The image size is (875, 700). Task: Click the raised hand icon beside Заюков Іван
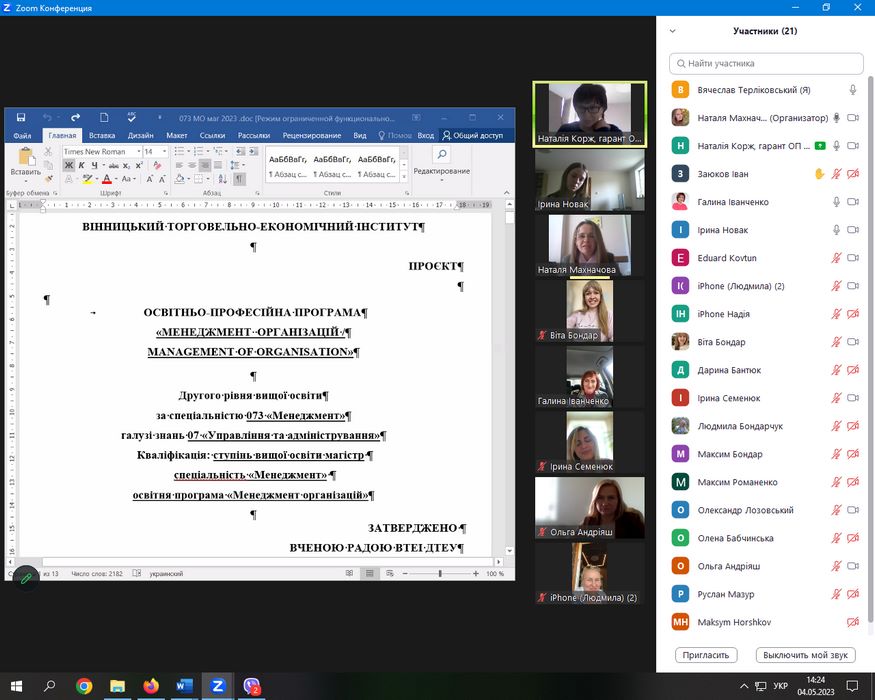pyautogui.click(x=819, y=174)
